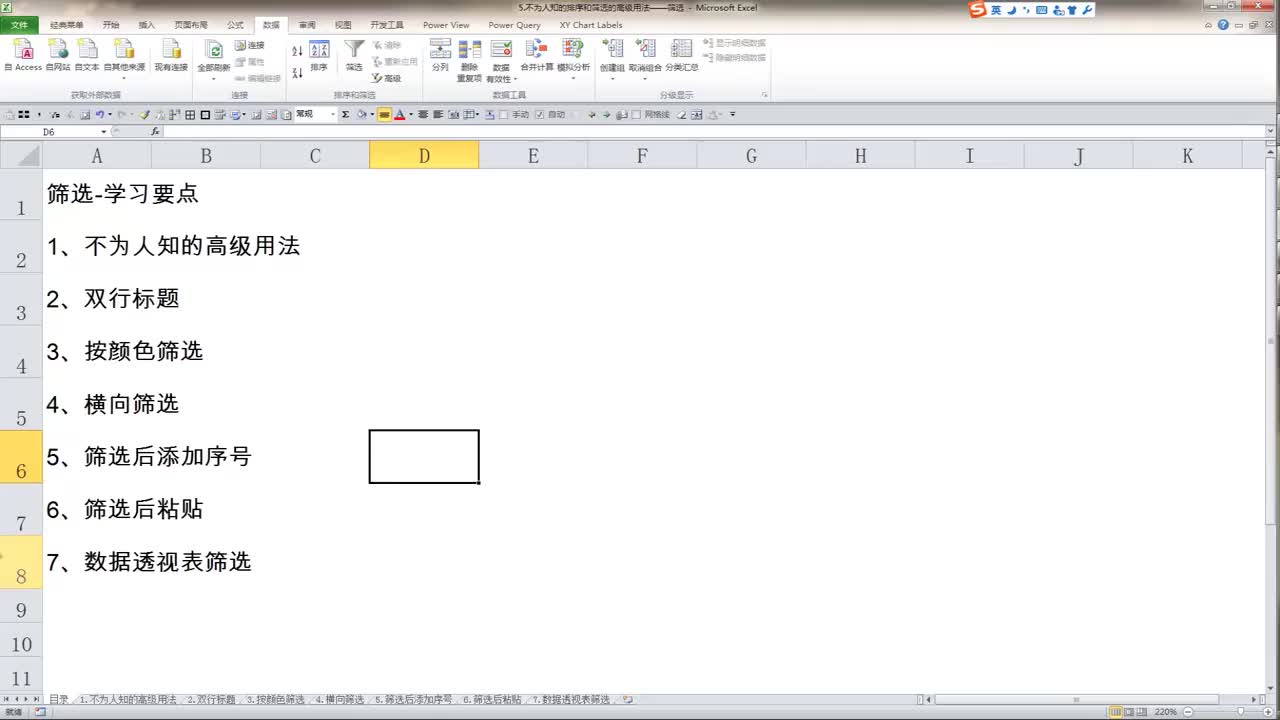Open the Power Query ribbon tab
Image resolution: width=1280 pixels, height=720 pixels.
[x=515, y=25]
